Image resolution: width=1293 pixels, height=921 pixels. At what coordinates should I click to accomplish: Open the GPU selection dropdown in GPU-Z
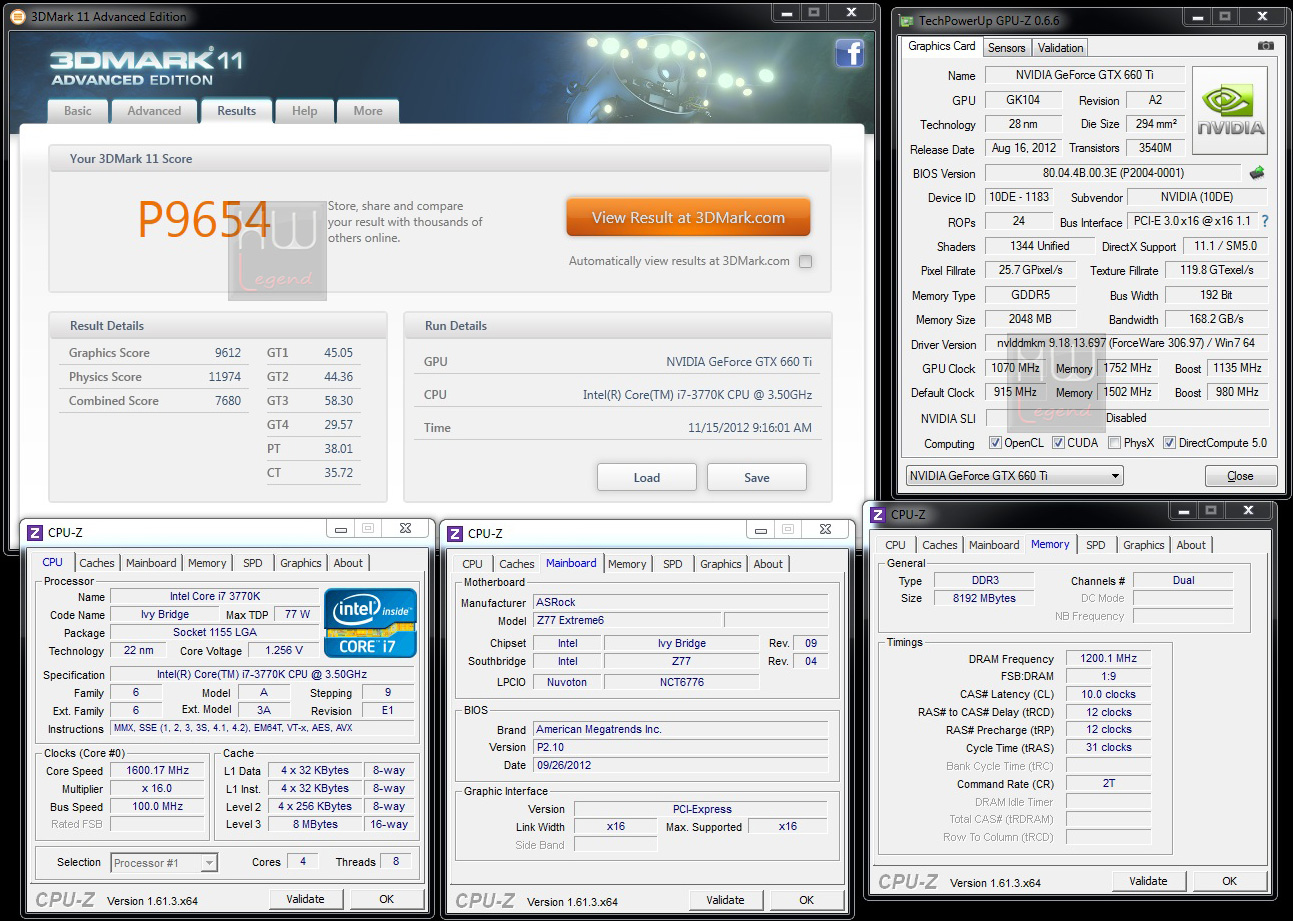(1014, 476)
